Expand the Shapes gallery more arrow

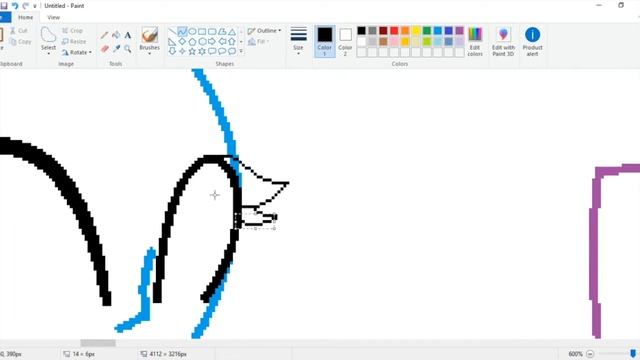(241, 51)
